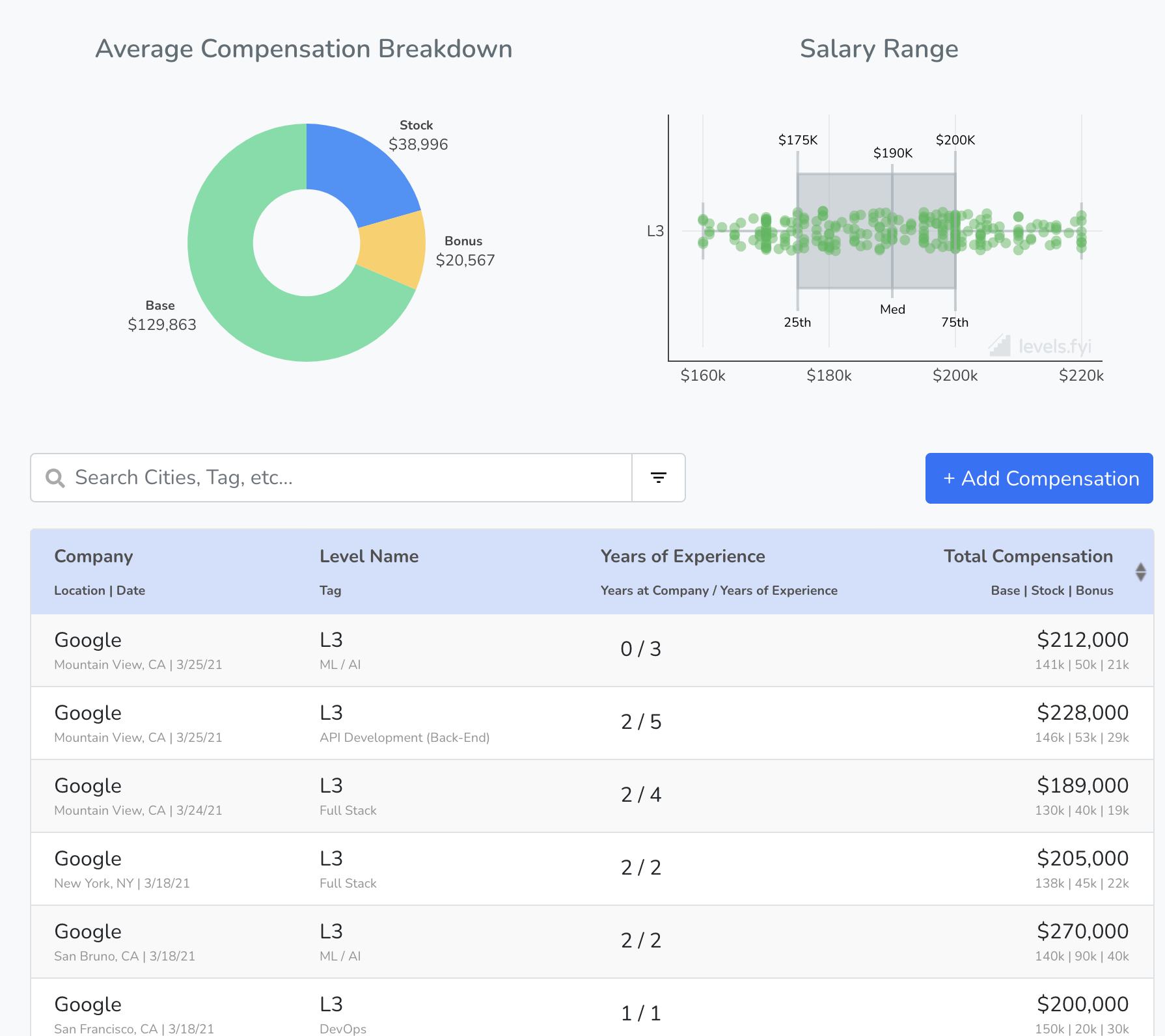Click the Years of Experience column header
The height and width of the screenshot is (1036, 1165).
point(683,556)
